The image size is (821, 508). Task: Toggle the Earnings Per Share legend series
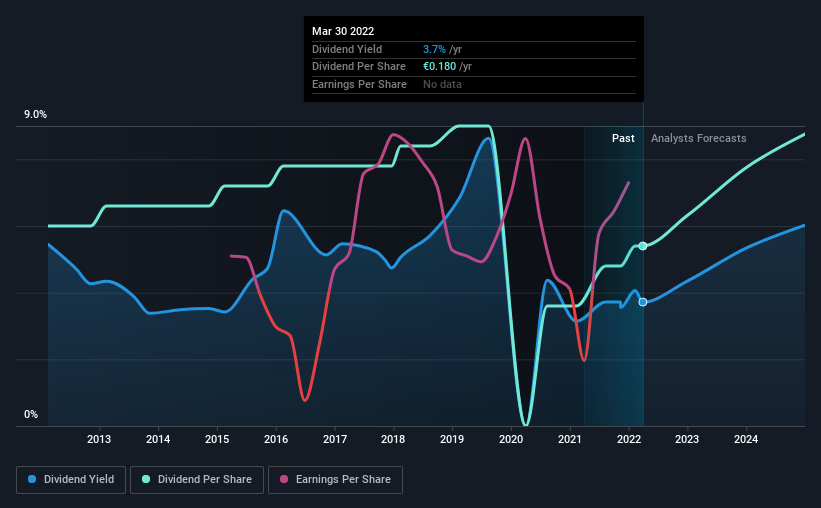tap(335, 480)
